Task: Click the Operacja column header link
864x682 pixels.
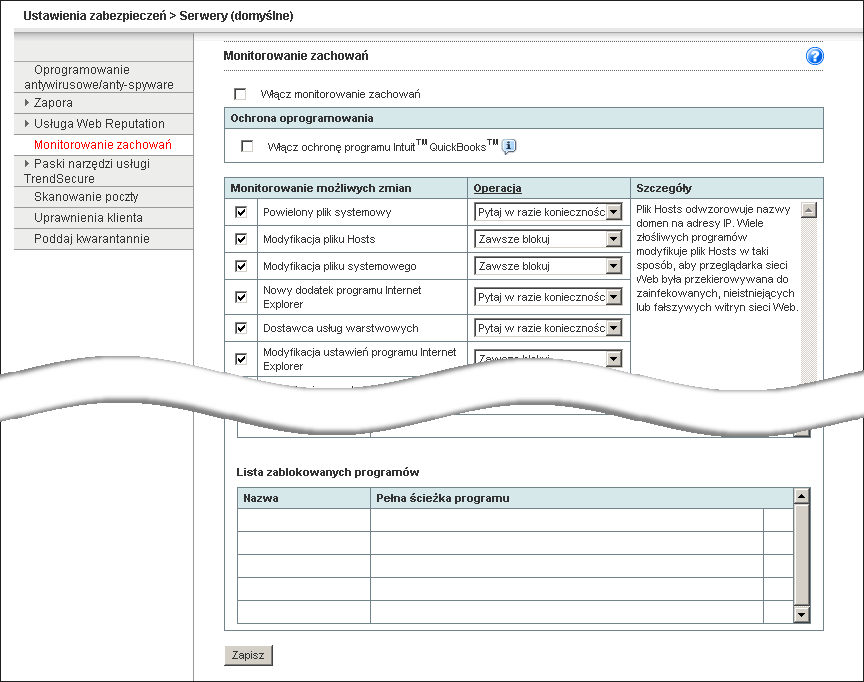Action: pyautogui.click(x=497, y=188)
